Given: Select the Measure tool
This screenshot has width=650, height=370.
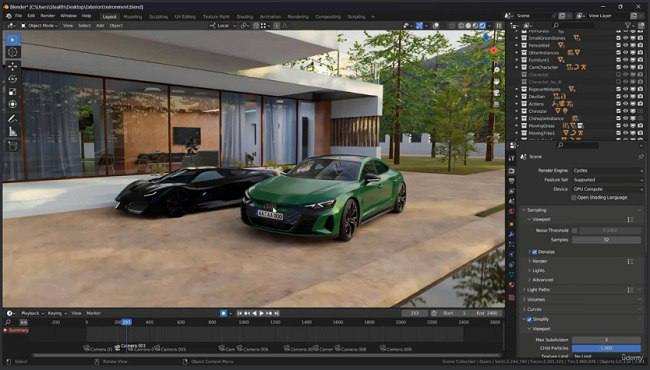Looking at the screenshot, I should [12, 132].
